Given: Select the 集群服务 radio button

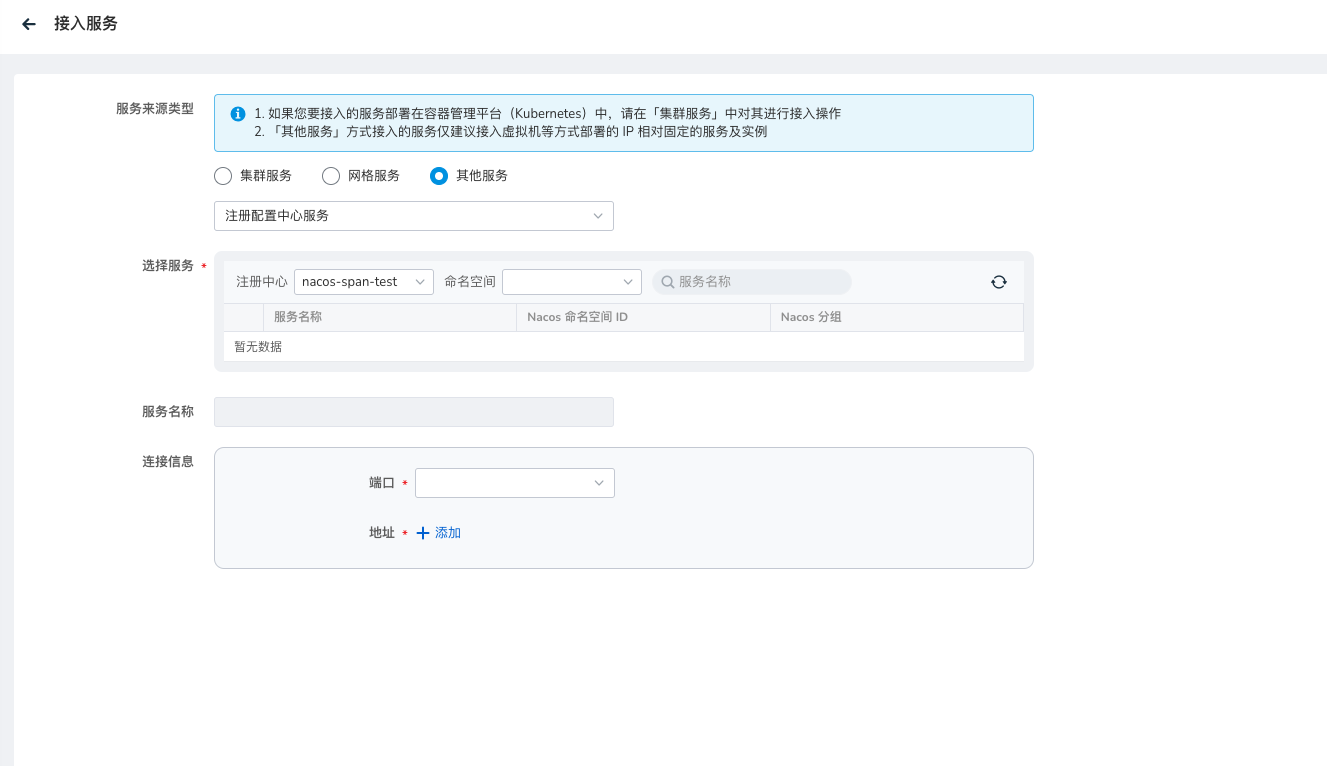Looking at the screenshot, I should point(223,176).
